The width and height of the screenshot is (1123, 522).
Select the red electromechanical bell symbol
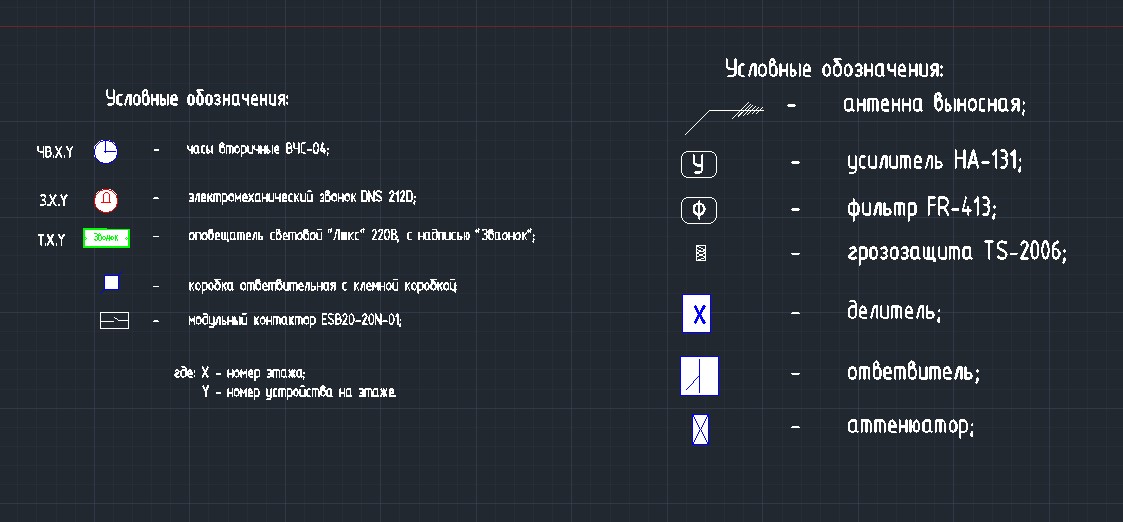point(106,200)
